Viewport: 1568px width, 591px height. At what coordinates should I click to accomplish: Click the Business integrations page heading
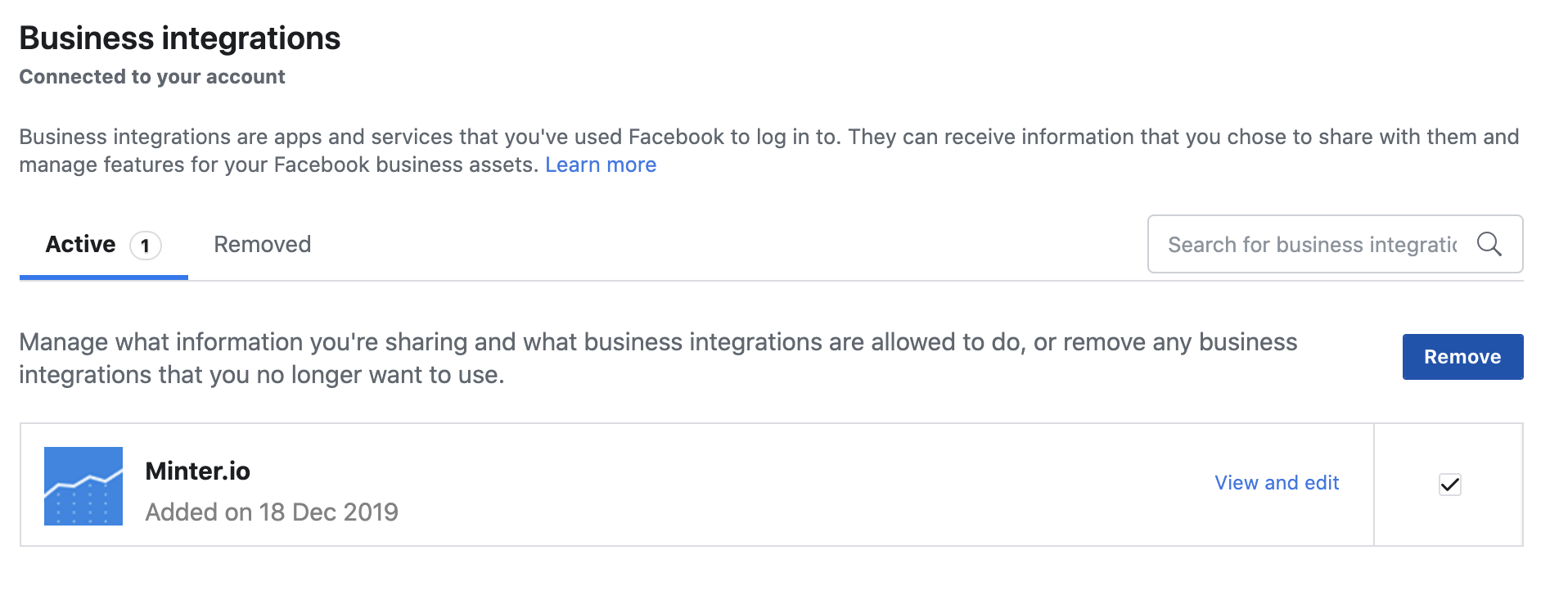(179, 38)
